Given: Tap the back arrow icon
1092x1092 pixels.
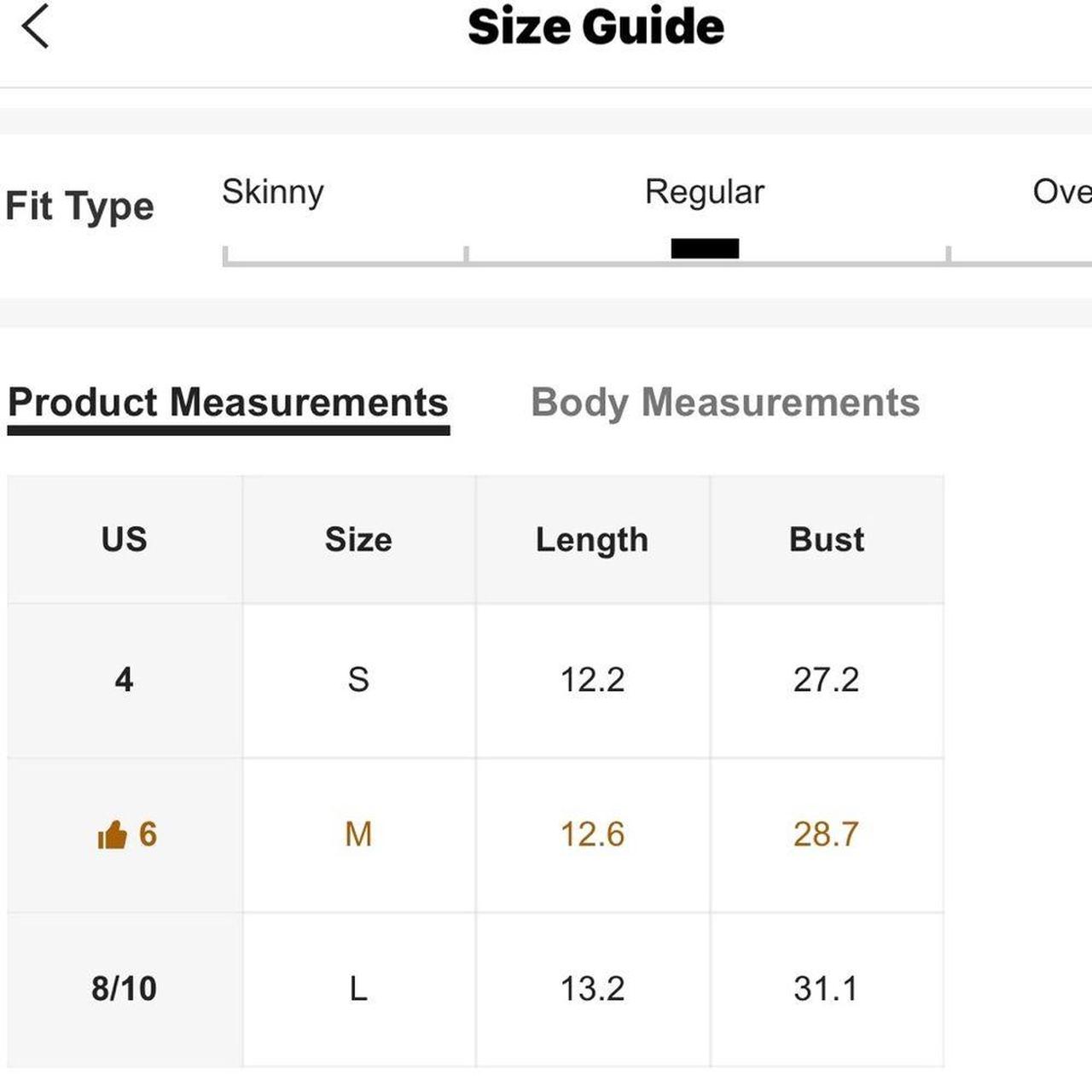Looking at the screenshot, I should coord(35,26).
